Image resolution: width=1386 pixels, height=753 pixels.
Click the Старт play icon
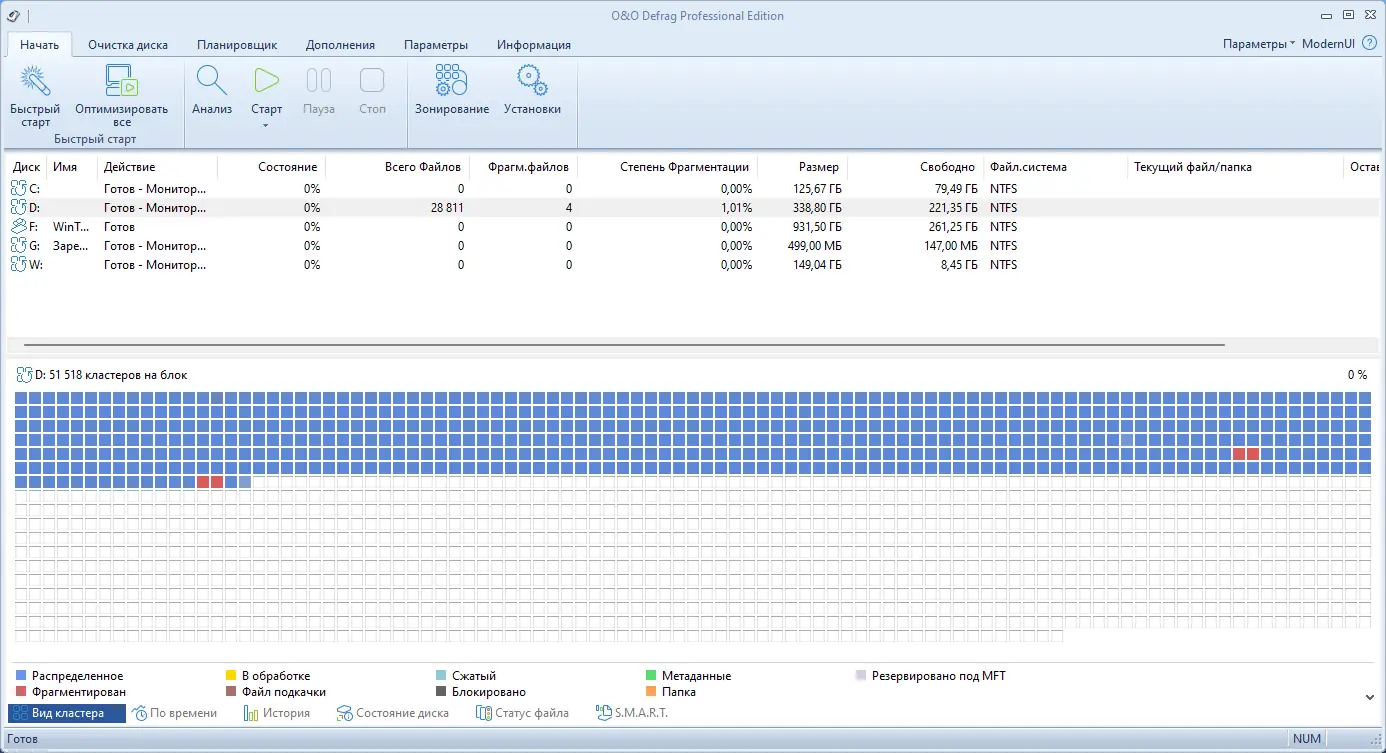tap(265, 80)
